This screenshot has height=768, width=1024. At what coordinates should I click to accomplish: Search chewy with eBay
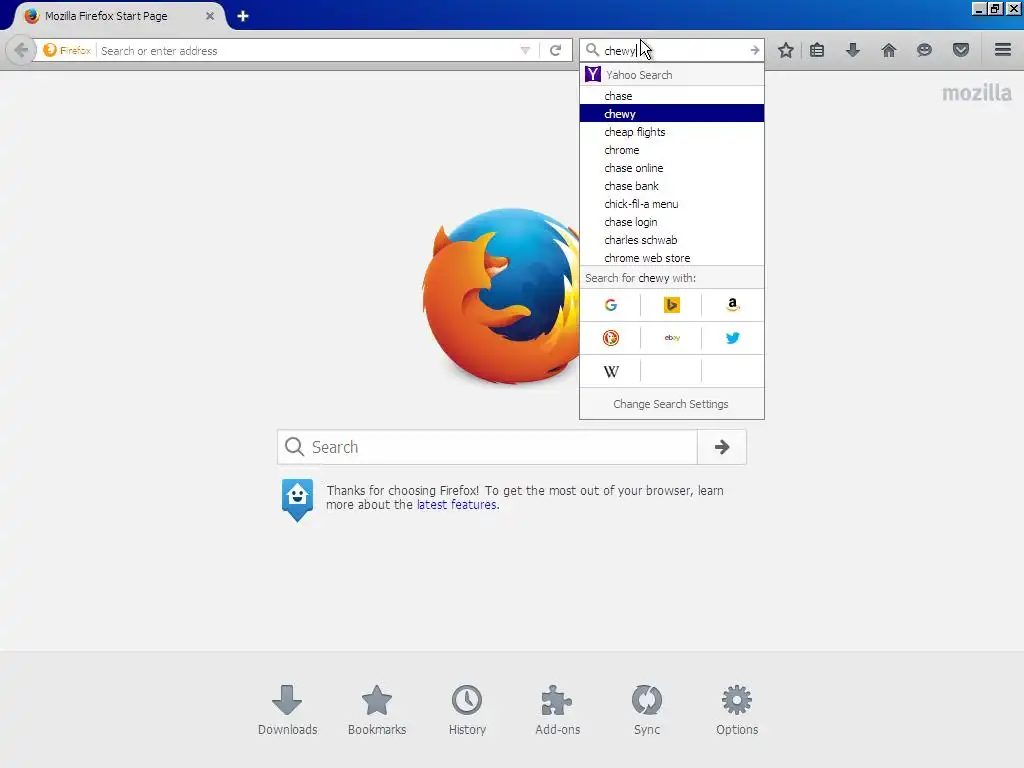click(x=671, y=338)
